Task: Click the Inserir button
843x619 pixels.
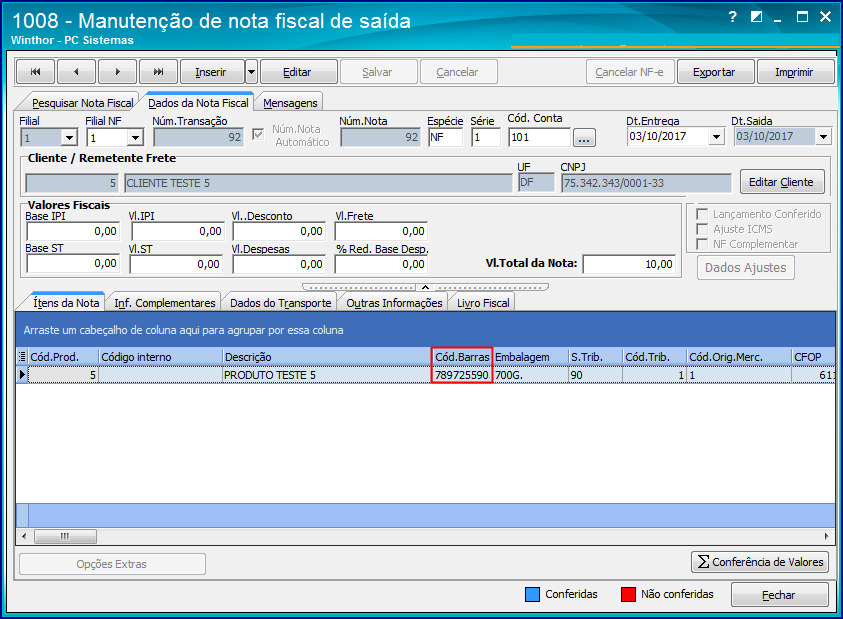Action: click(211, 72)
